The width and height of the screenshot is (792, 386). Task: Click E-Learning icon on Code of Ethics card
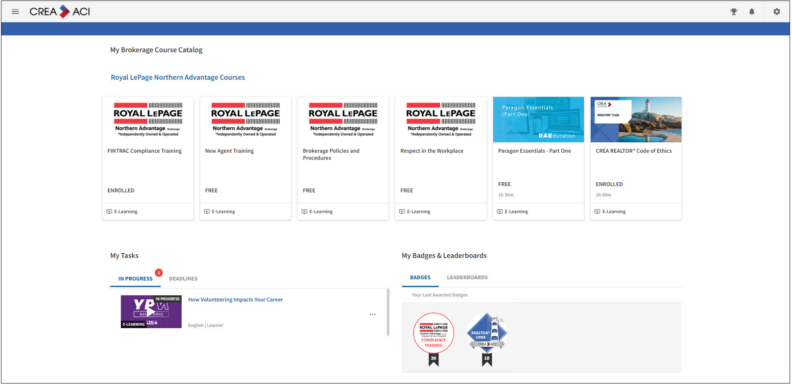pyautogui.click(x=597, y=212)
